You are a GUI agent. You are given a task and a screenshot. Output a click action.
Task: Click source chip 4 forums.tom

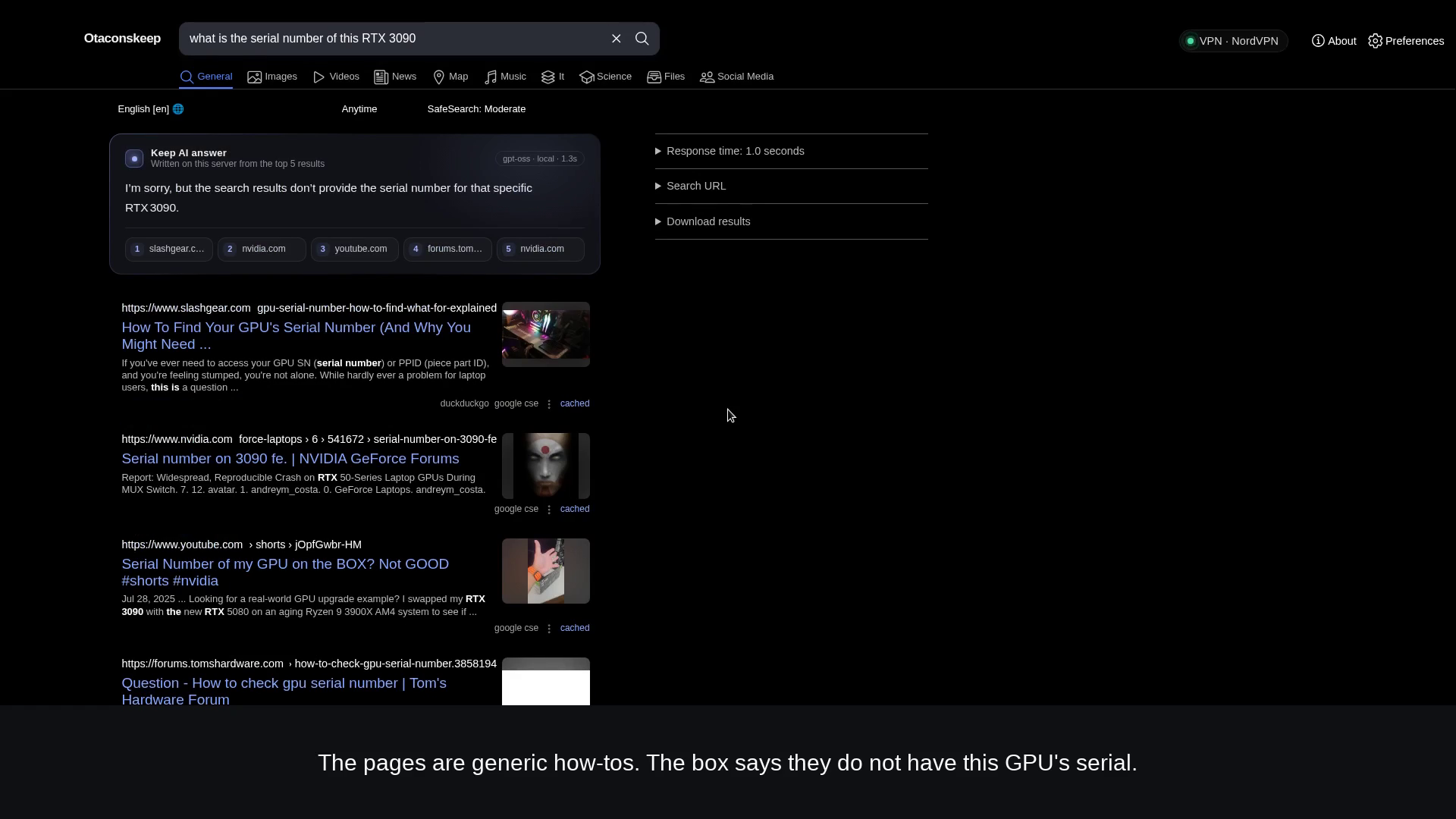[x=447, y=249]
